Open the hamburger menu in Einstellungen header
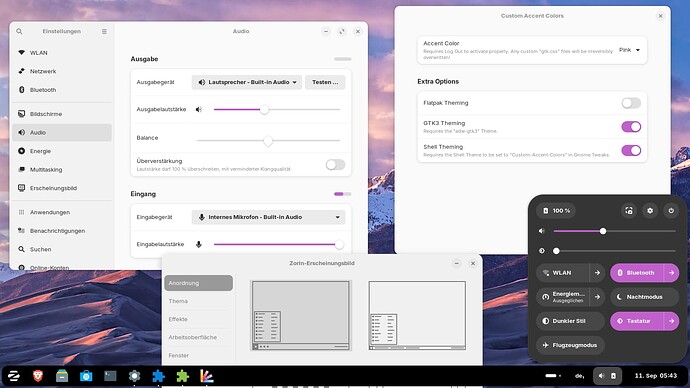Viewport: 690px width, 388px height. [104, 31]
